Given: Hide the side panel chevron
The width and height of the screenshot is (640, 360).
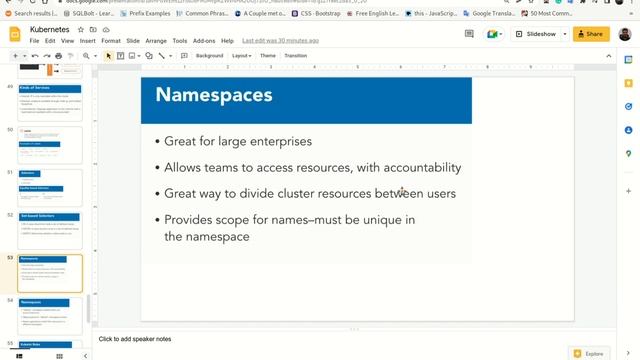Looking at the screenshot, I should tap(628, 353).
